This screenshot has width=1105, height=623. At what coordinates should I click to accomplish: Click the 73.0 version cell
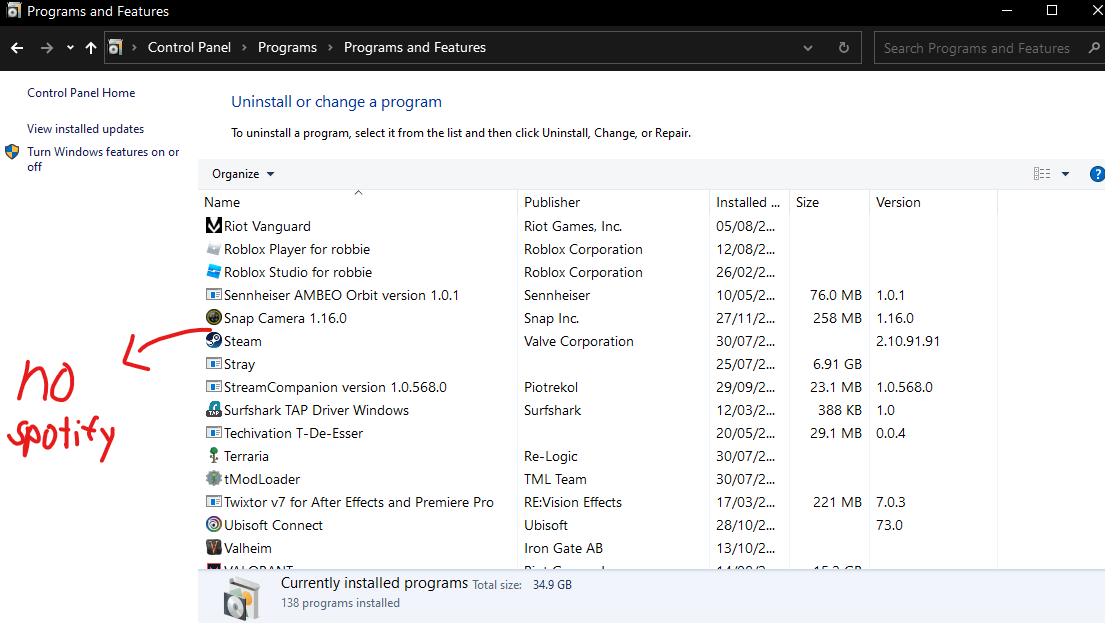click(x=889, y=525)
